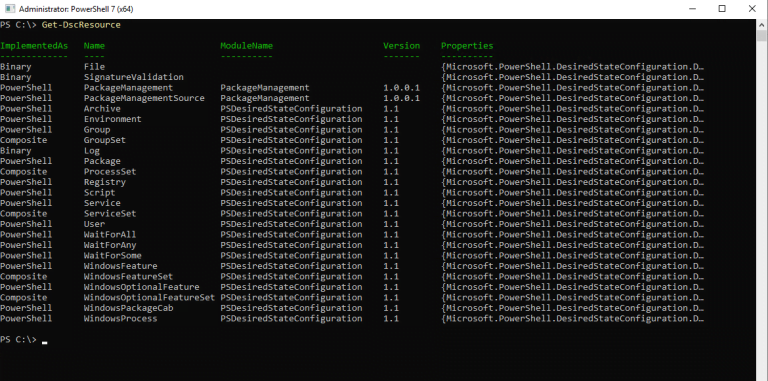Click the Script resource name

tap(99, 192)
